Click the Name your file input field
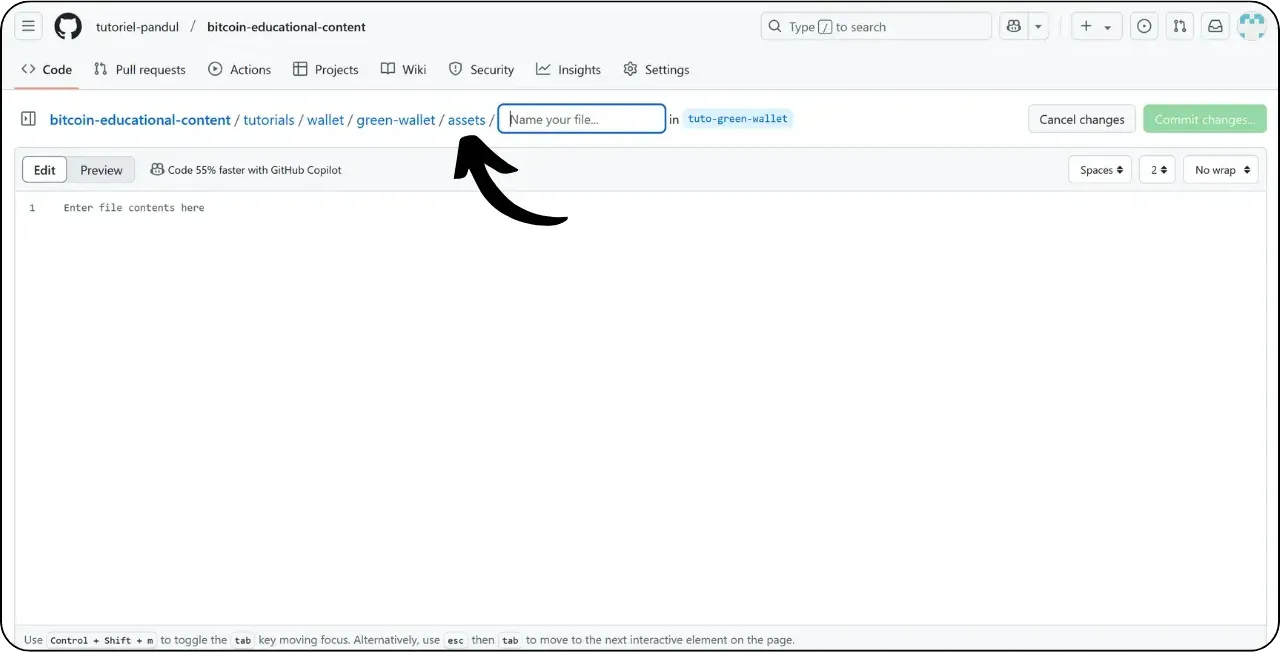Image resolution: width=1280 pixels, height=652 pixels. pos(581,118)
